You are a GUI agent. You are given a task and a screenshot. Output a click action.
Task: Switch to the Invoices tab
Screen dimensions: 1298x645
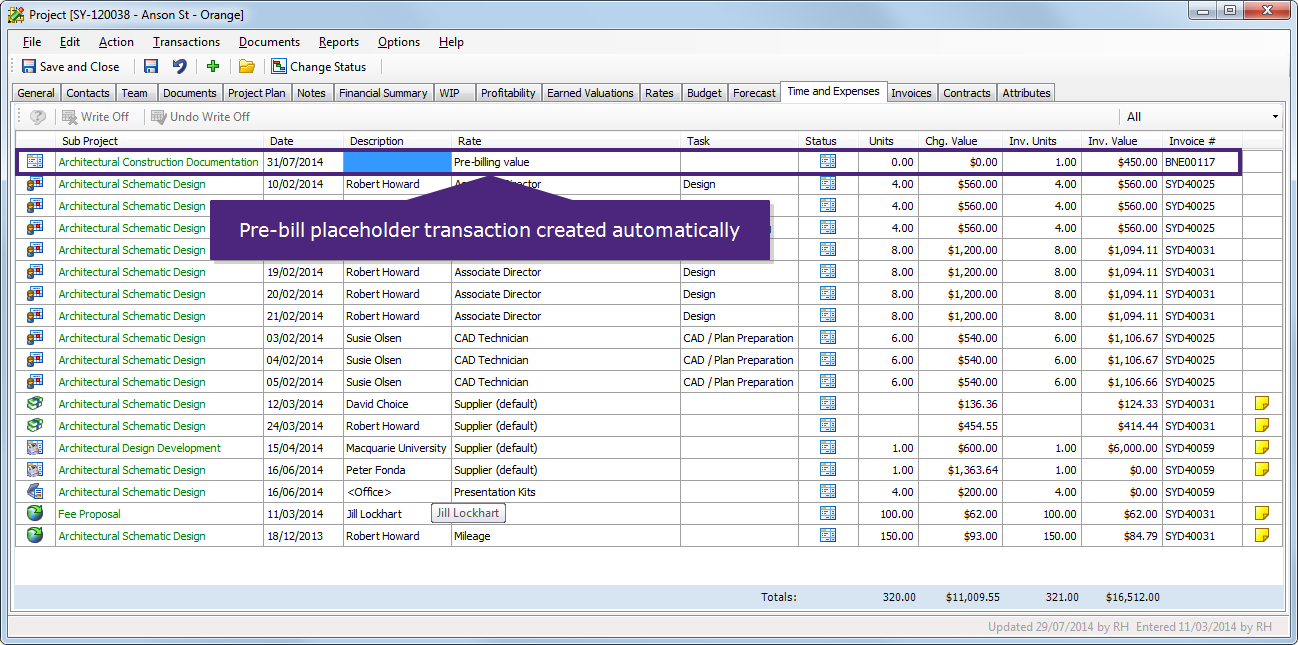tap(911, 91)
